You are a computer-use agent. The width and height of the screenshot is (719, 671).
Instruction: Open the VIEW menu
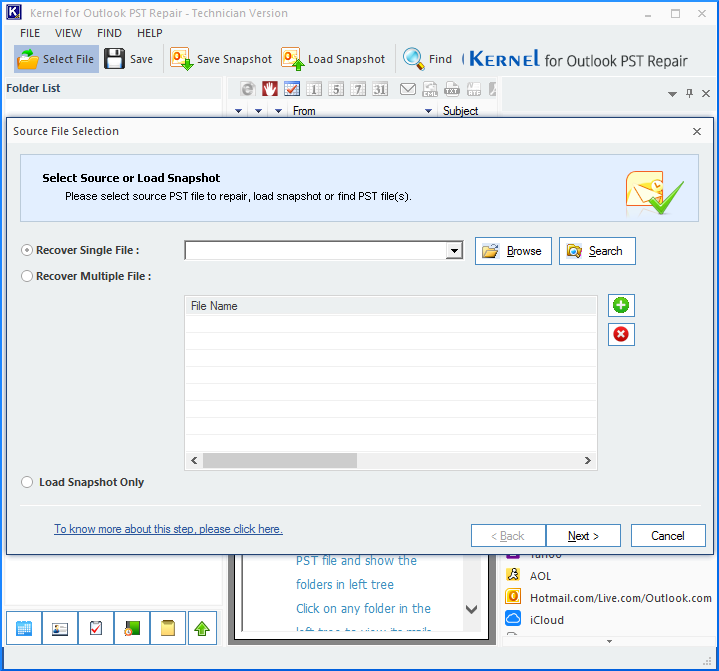coord(68,33)
